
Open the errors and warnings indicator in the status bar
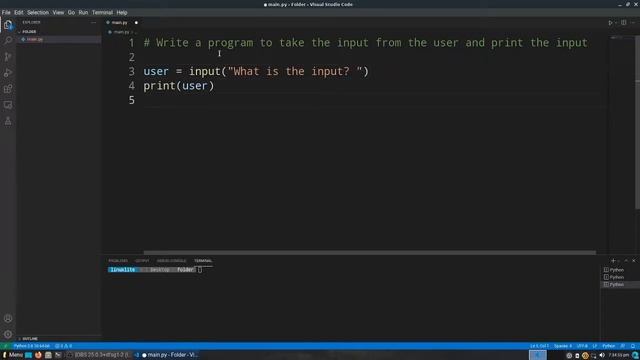tap(63, 346)
